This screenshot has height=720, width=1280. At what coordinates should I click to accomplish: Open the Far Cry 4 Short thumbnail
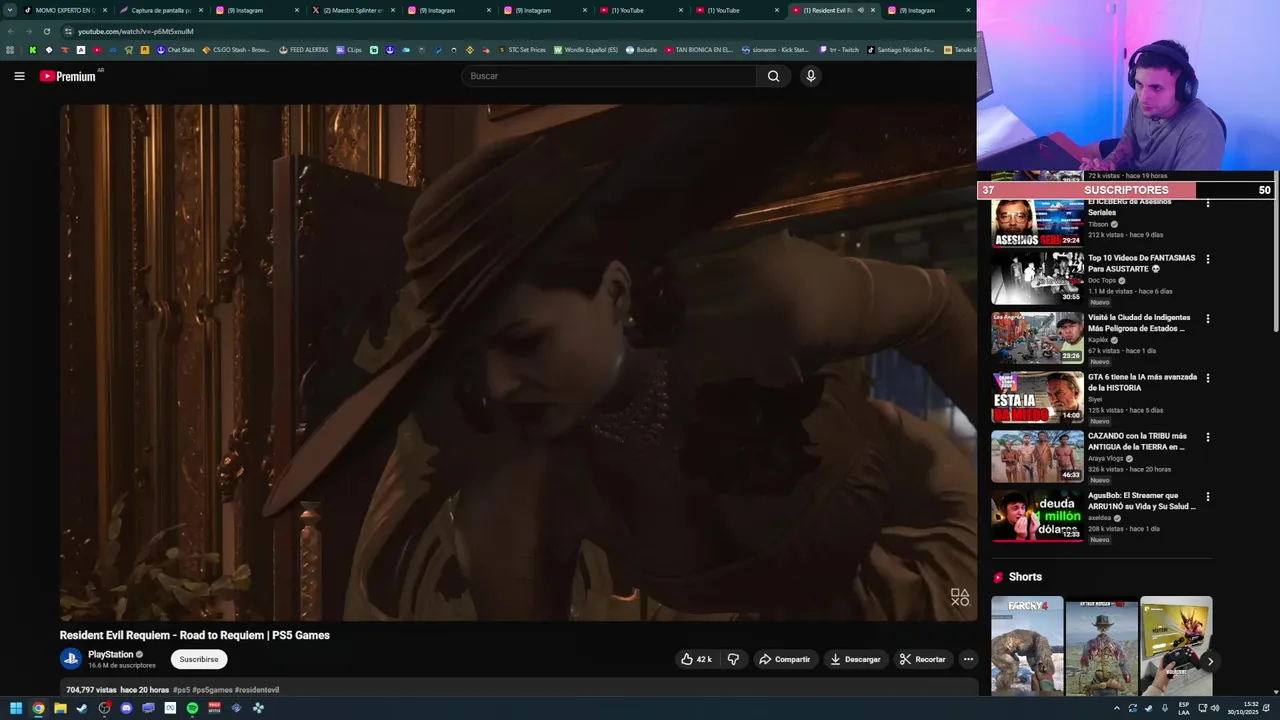(x=1027, y=645)
